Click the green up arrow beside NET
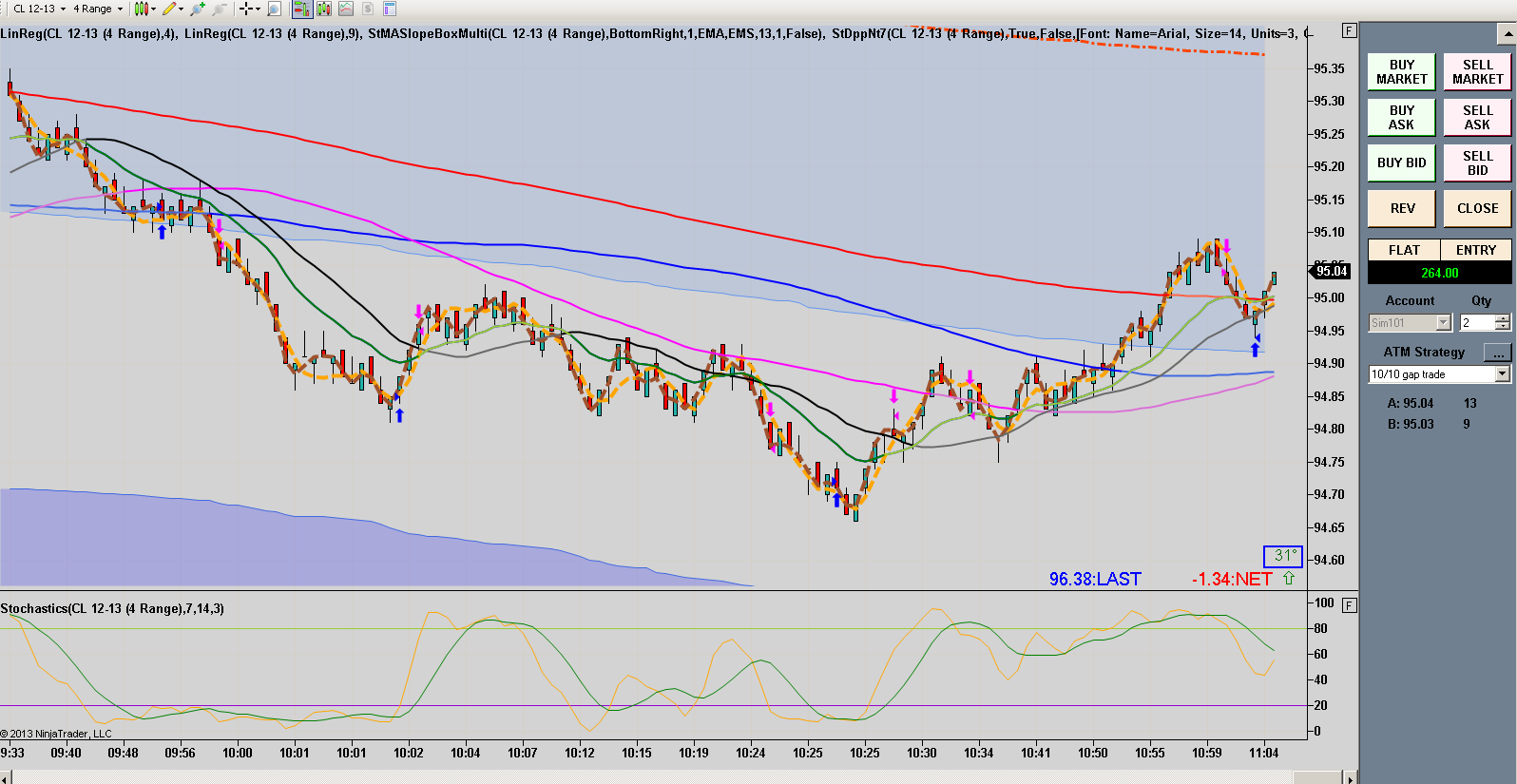The image size is (1517, 784). click(1289, 578)
